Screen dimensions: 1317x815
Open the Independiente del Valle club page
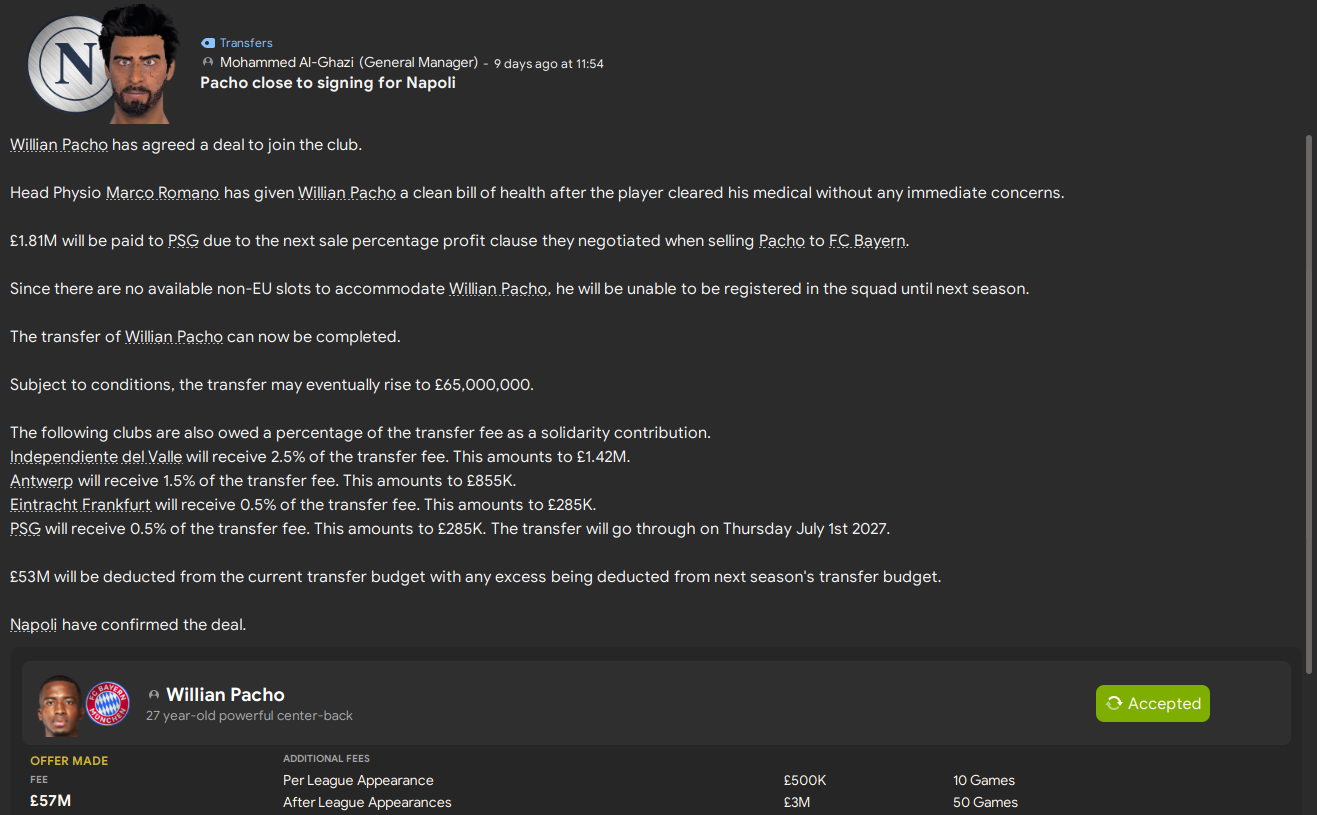pos(95,456)
